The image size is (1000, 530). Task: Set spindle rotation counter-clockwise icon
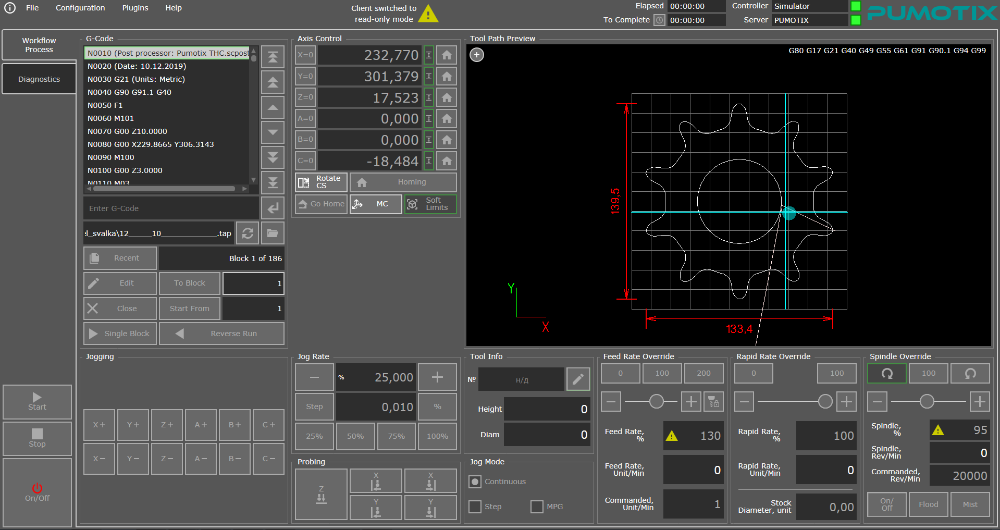tap(970, 374)
